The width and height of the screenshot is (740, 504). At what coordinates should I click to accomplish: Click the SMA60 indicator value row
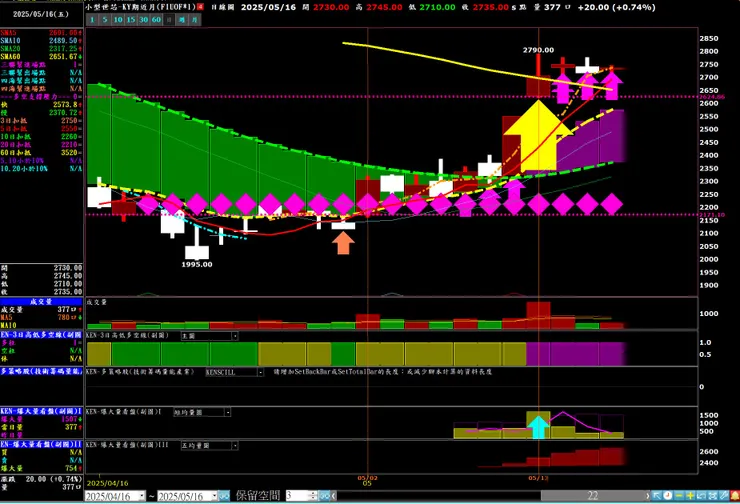(x=42, y=57)
